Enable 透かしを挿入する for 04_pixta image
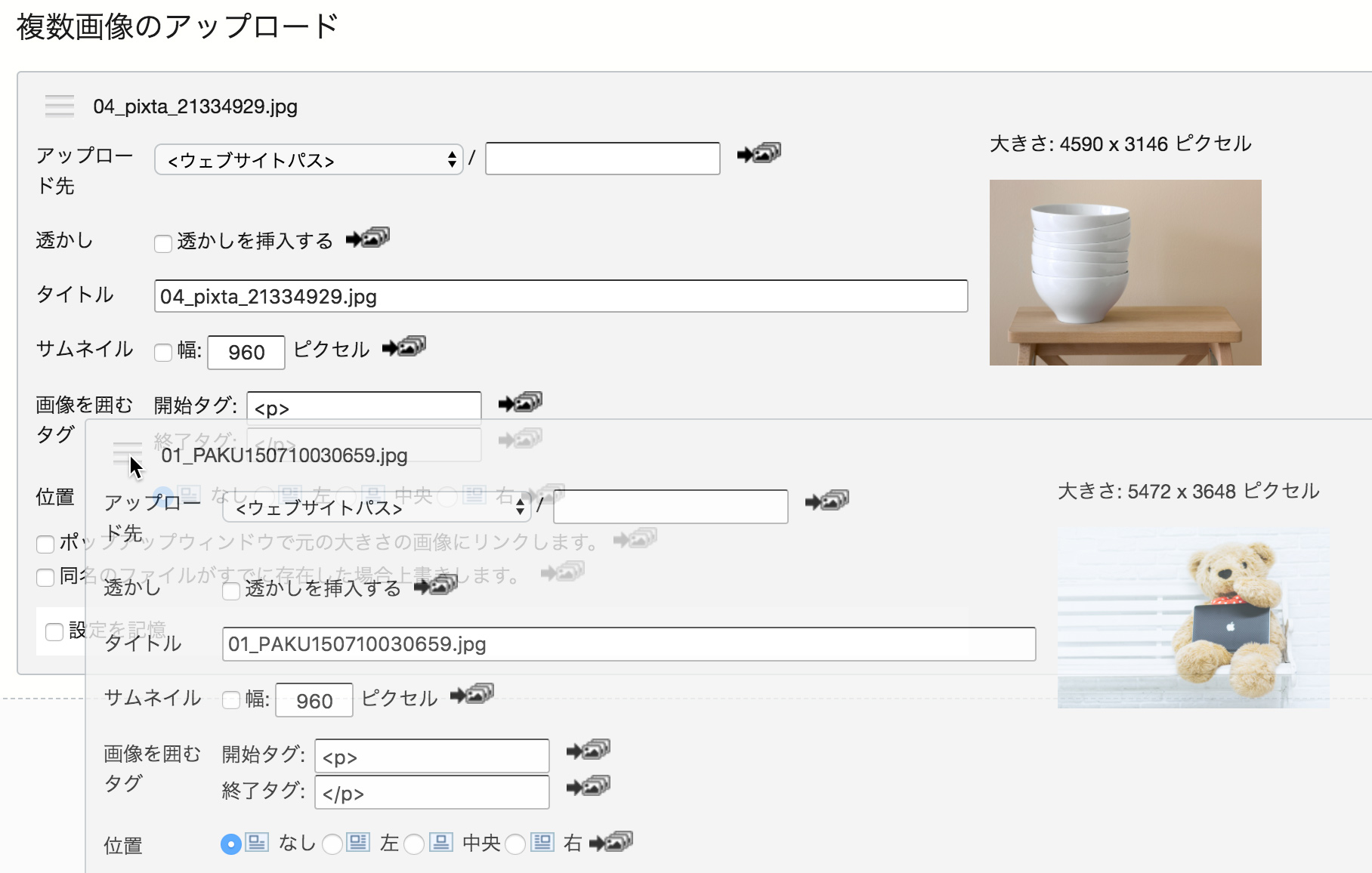Screen dimensions: 1372x873 click(x=163, y=243)
